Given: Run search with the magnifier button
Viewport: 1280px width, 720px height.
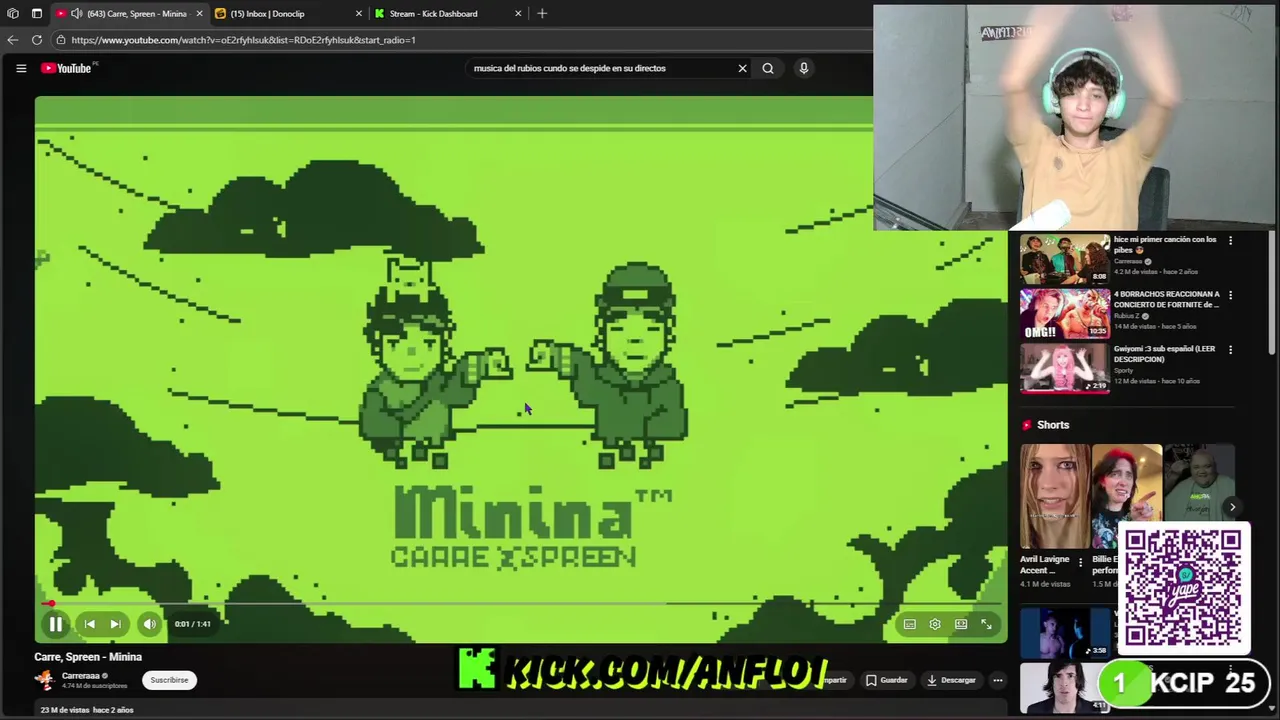Looking at the screenshot, I should (x=768, y=68).
